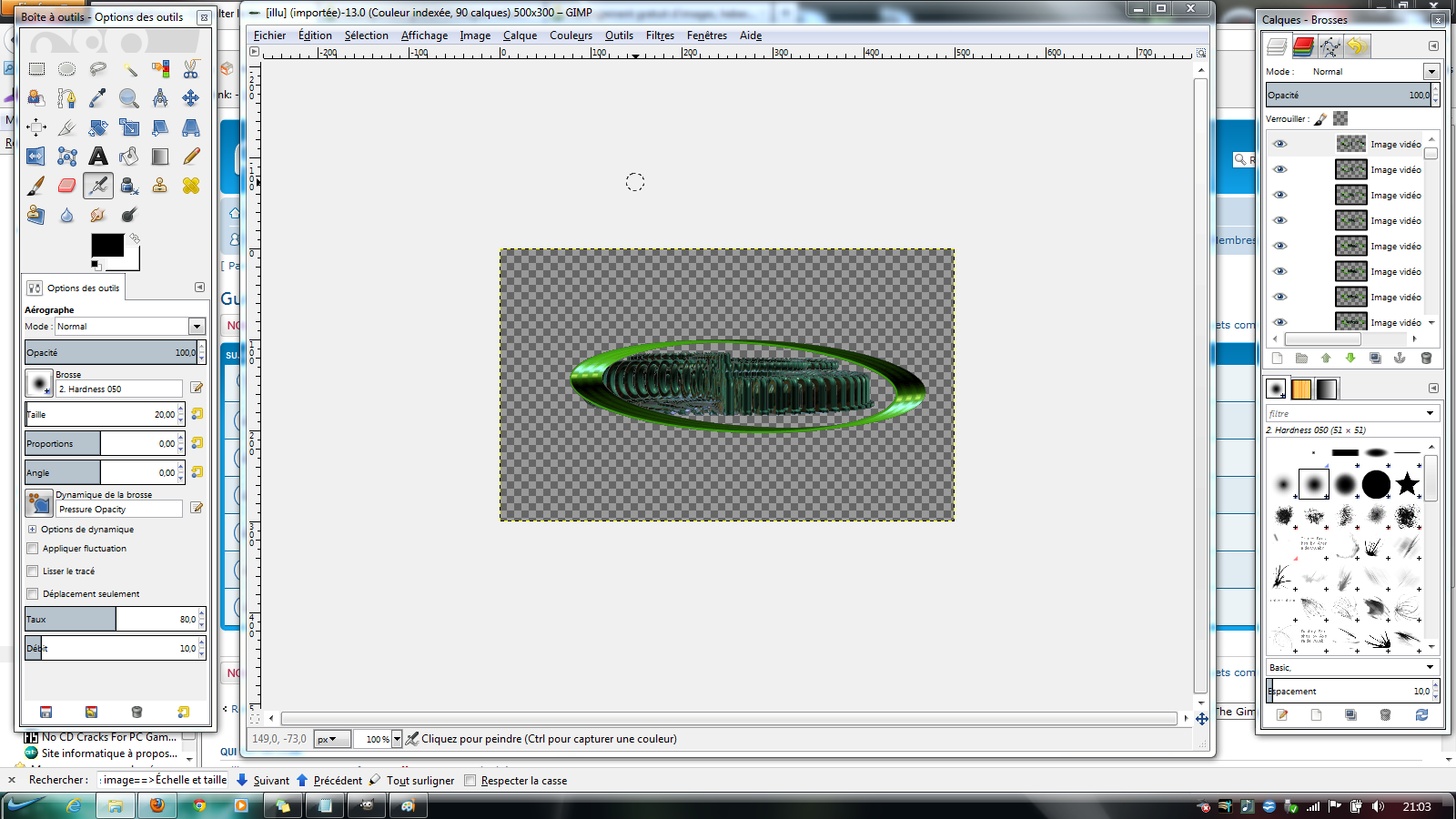Select the Fuzzy Select magic wand tool
This screenshot has width=1456, height=819.
pos(129,69)
